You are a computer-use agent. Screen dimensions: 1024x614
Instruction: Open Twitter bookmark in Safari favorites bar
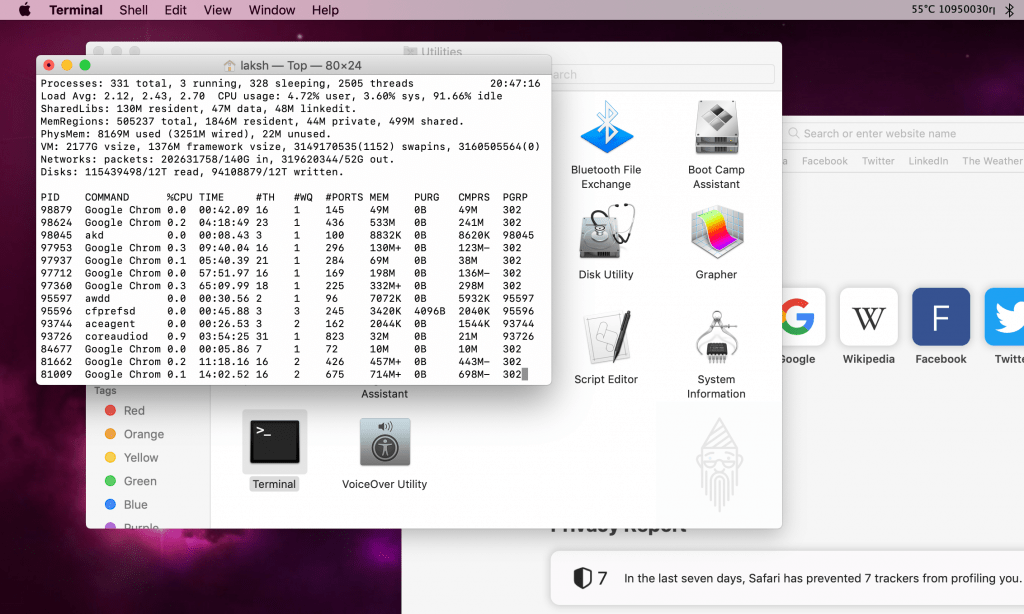[x=878, y=161]
